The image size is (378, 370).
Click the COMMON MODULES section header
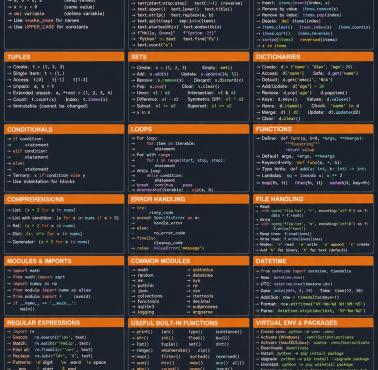[189, 261]
